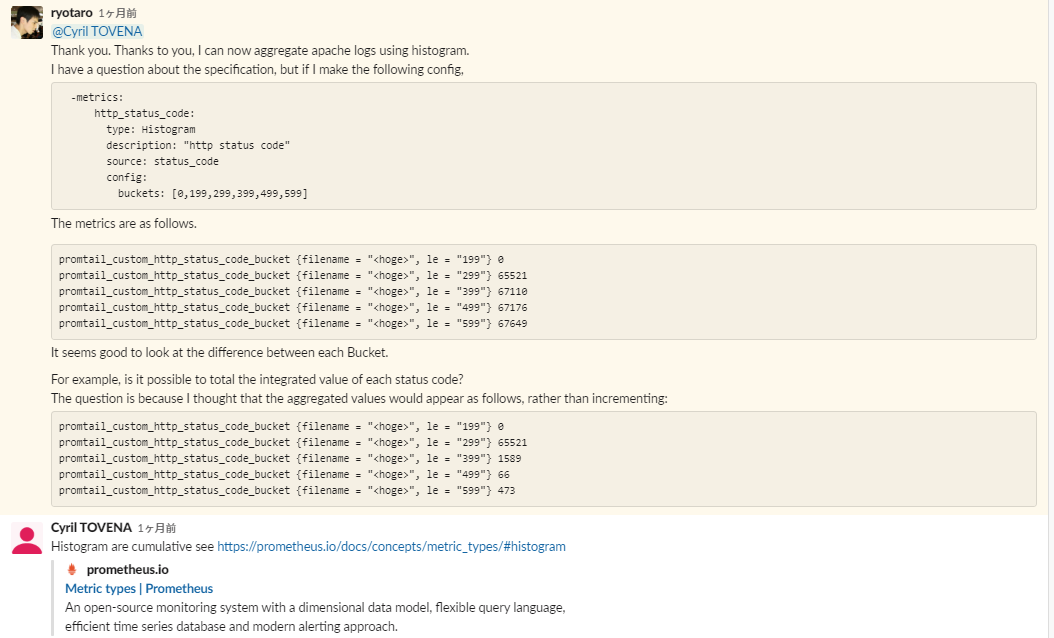Click the buckets: [0,199,299,399,499,599] line
This screenshot has width=1054, height=638.
coord(212,193)
